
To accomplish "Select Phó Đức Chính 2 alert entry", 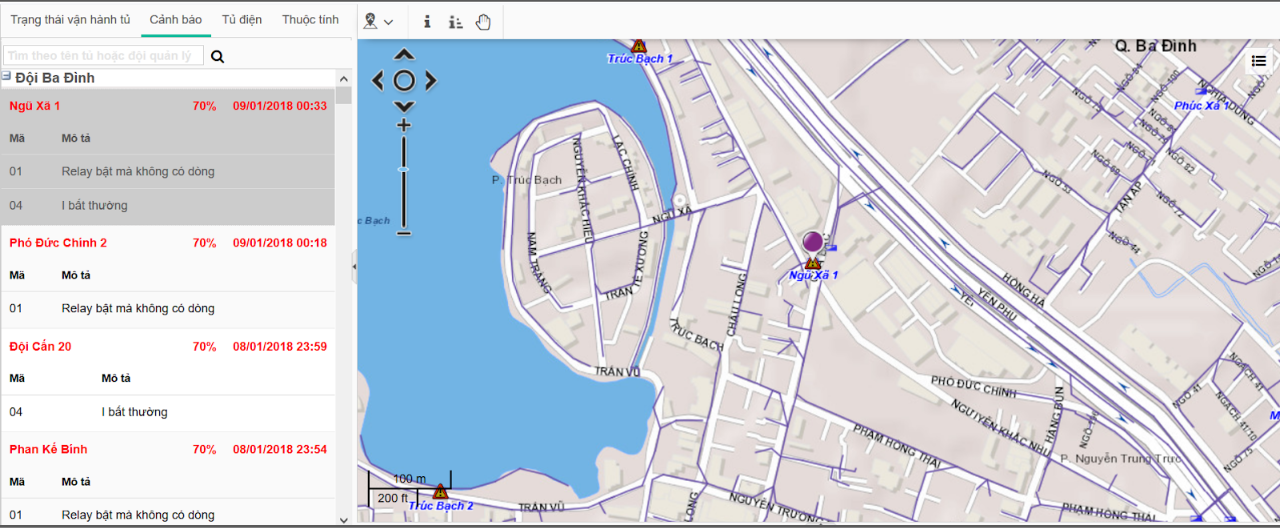I will pos(168,243).
